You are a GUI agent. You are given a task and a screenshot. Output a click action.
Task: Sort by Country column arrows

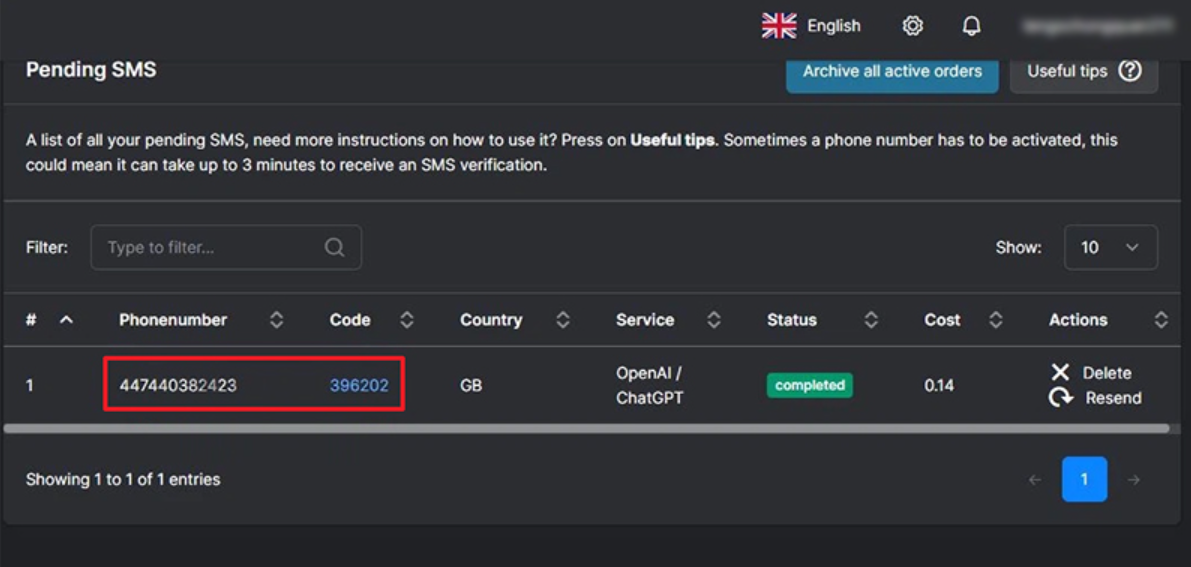coord(563,320)
